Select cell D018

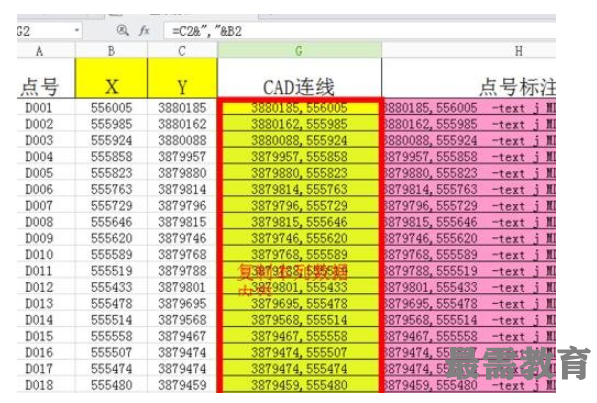(x=46, y=385)
